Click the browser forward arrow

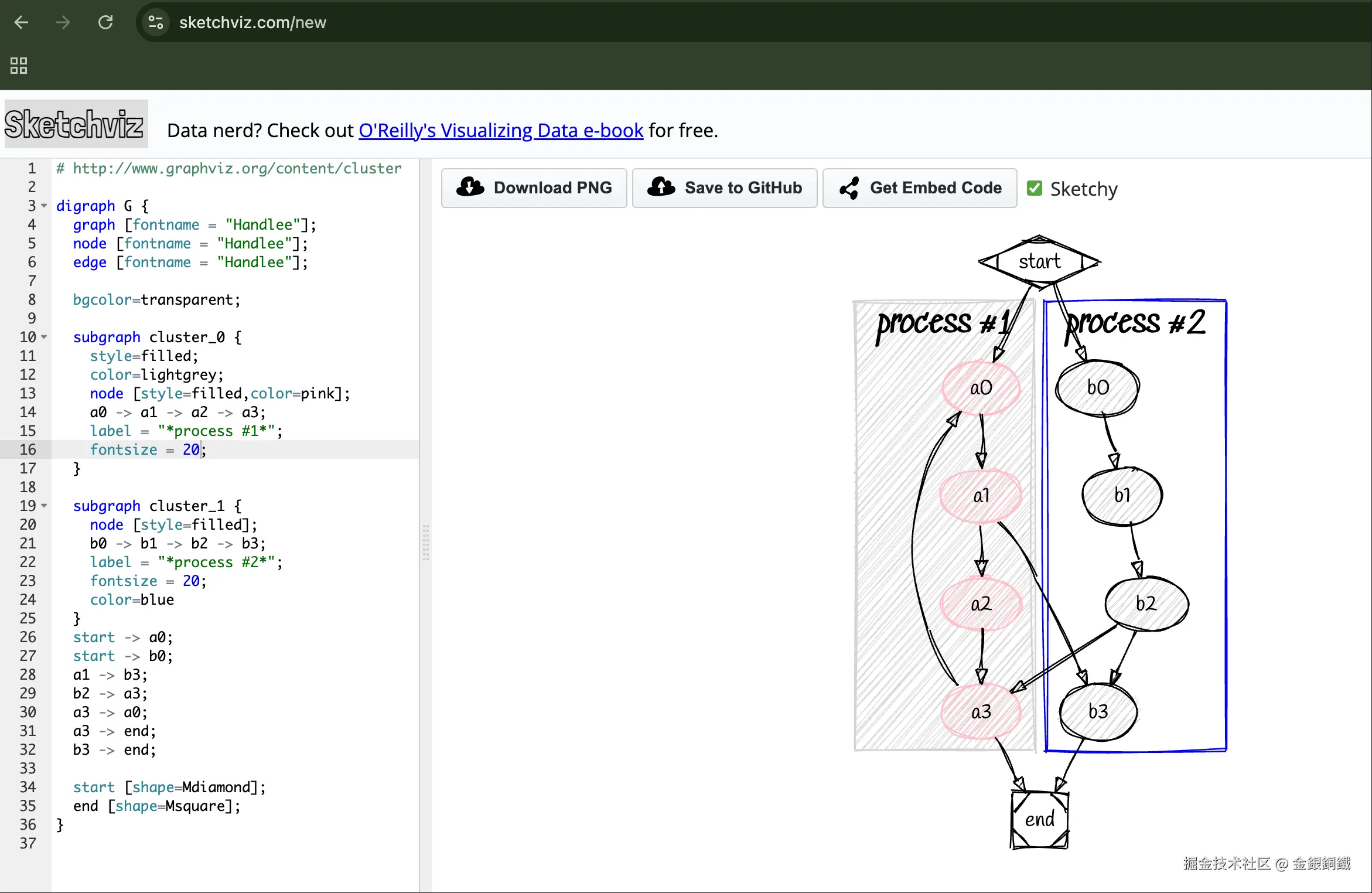[x=63, y=22]
